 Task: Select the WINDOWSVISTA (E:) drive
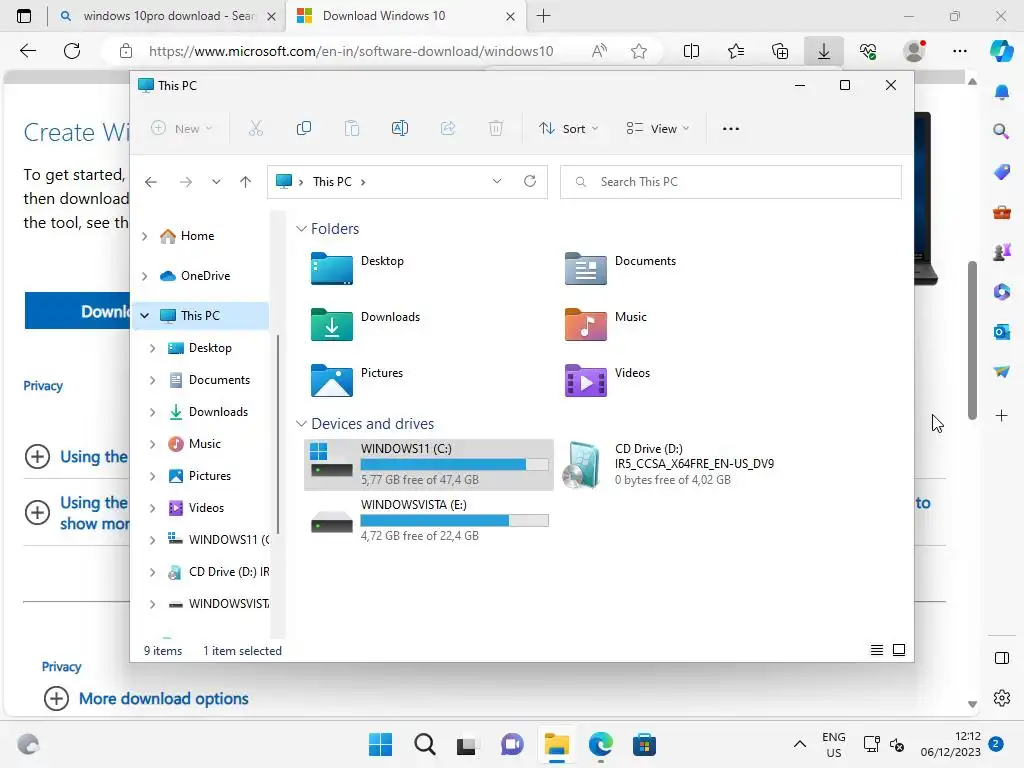(x=428, y=520)
